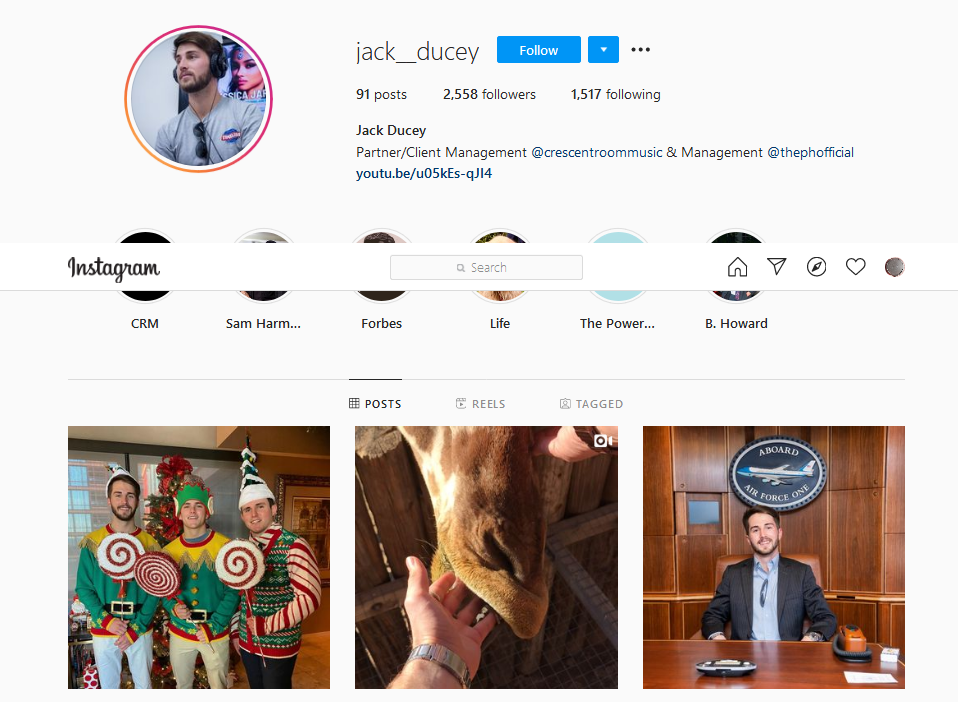The image size is (958, 702).
Task: Expand suggested accounts dropdown arrow
Action: click(603, 49)
